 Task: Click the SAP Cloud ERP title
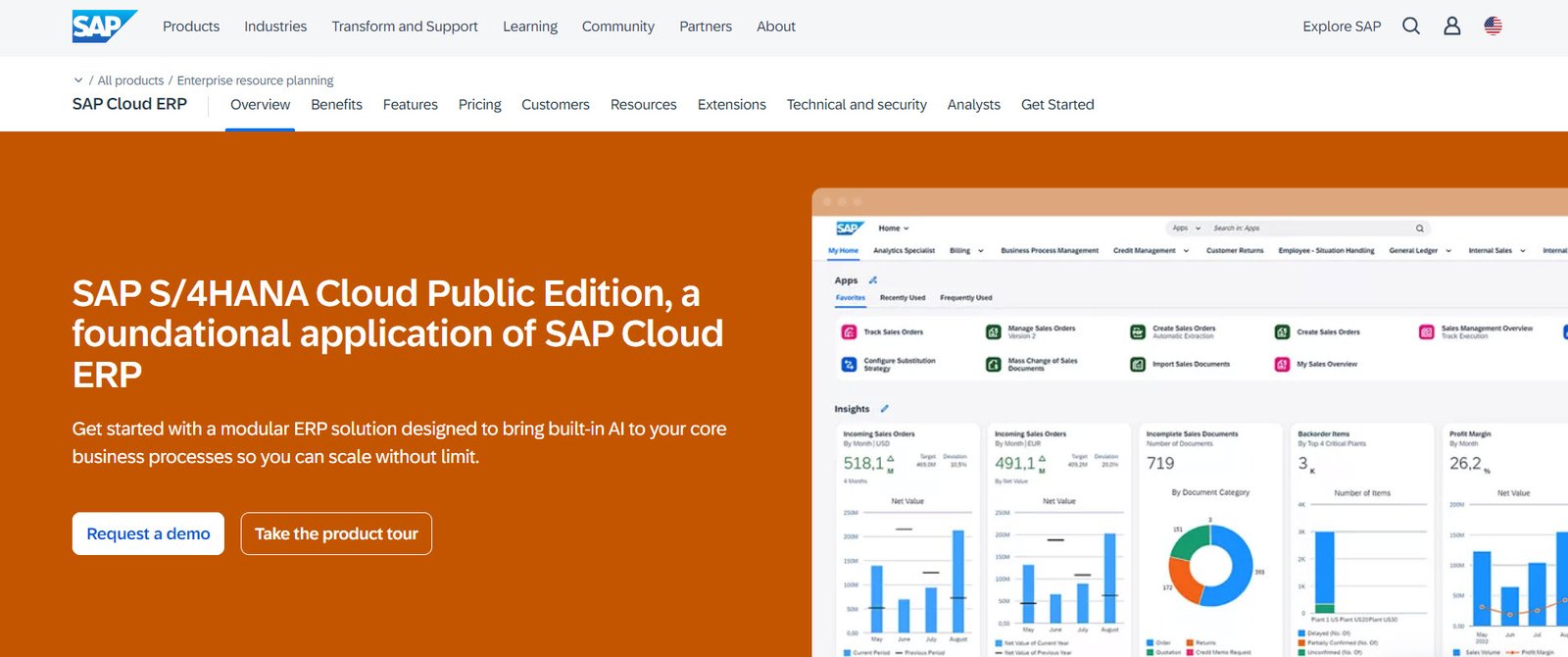[x=129, y=104]
